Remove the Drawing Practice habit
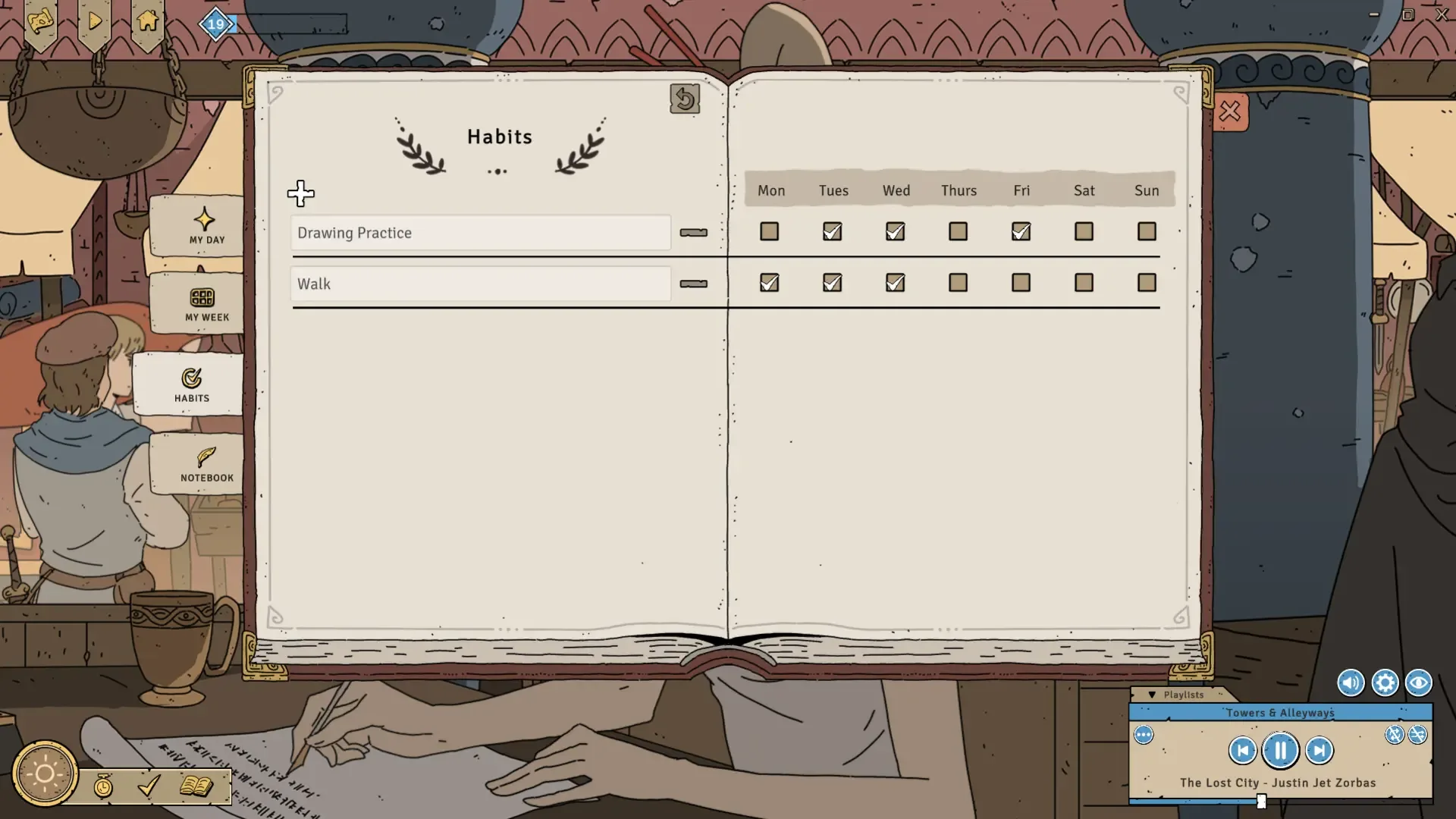This screenshot has width=1456, height=819. point(693,233)
